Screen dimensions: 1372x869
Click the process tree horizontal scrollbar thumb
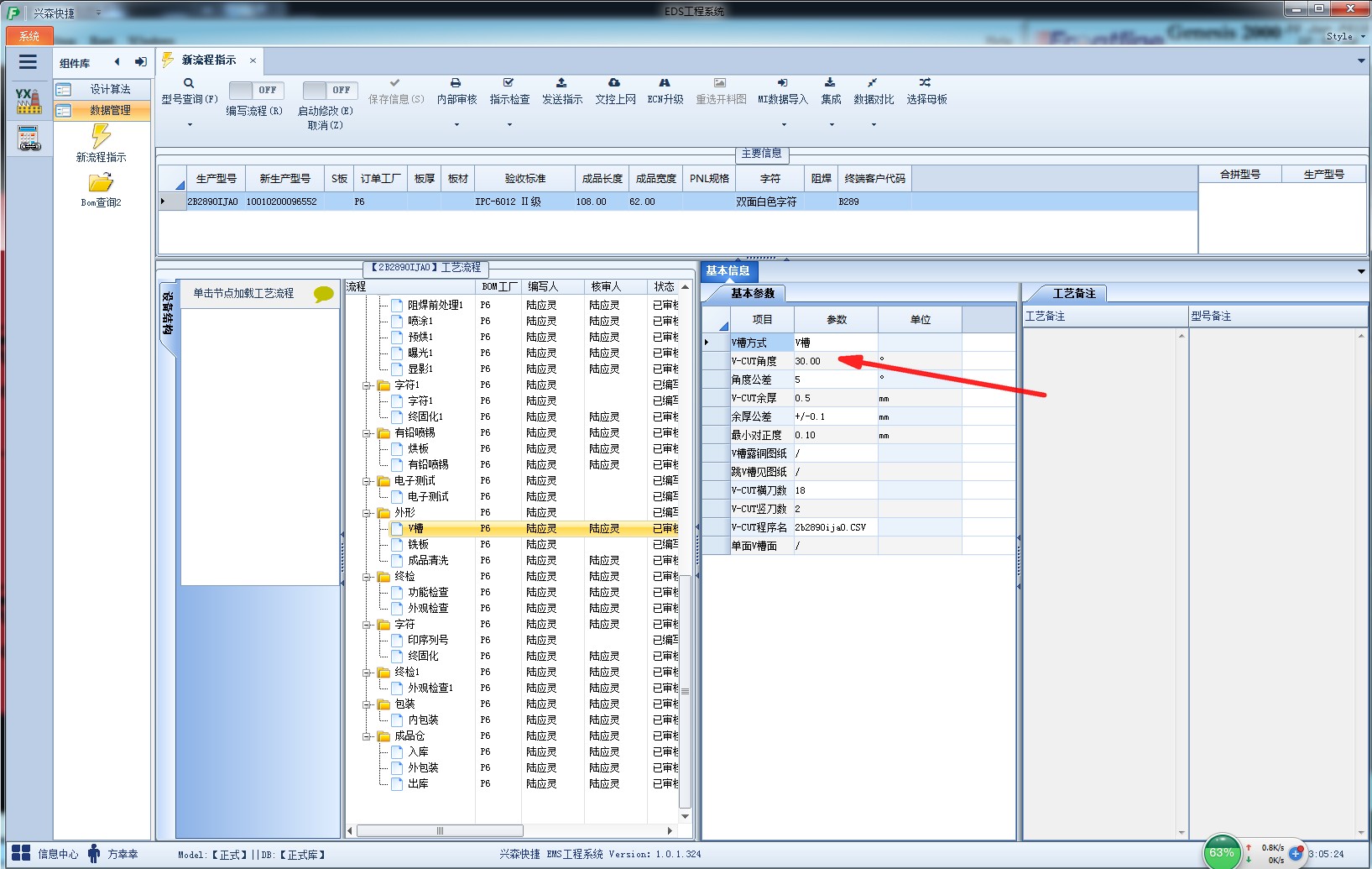point(440,830)
